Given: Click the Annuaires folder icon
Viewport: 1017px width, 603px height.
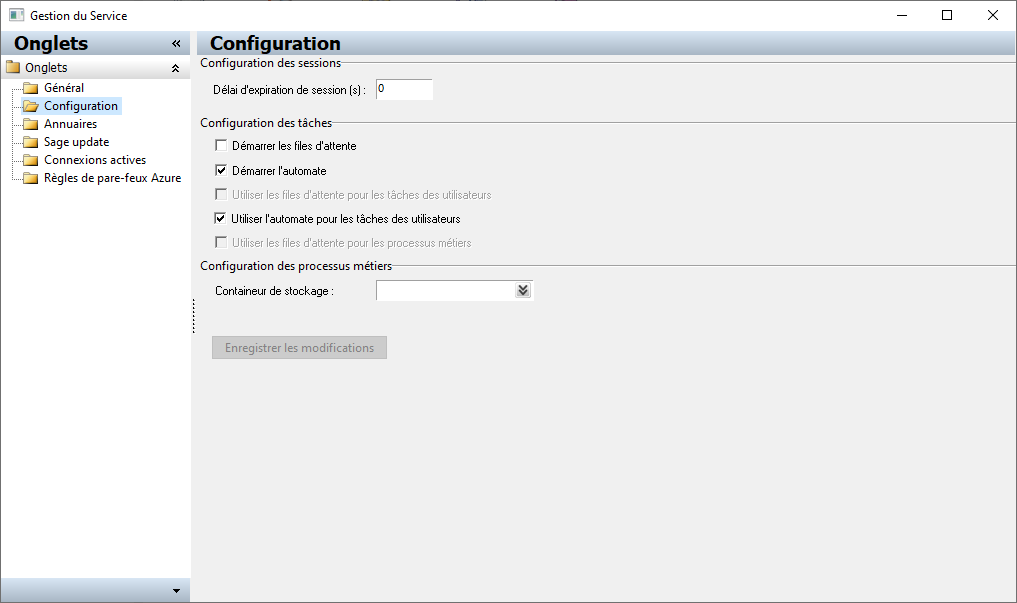Looking at the screenshot, I should tap(30, 124).
